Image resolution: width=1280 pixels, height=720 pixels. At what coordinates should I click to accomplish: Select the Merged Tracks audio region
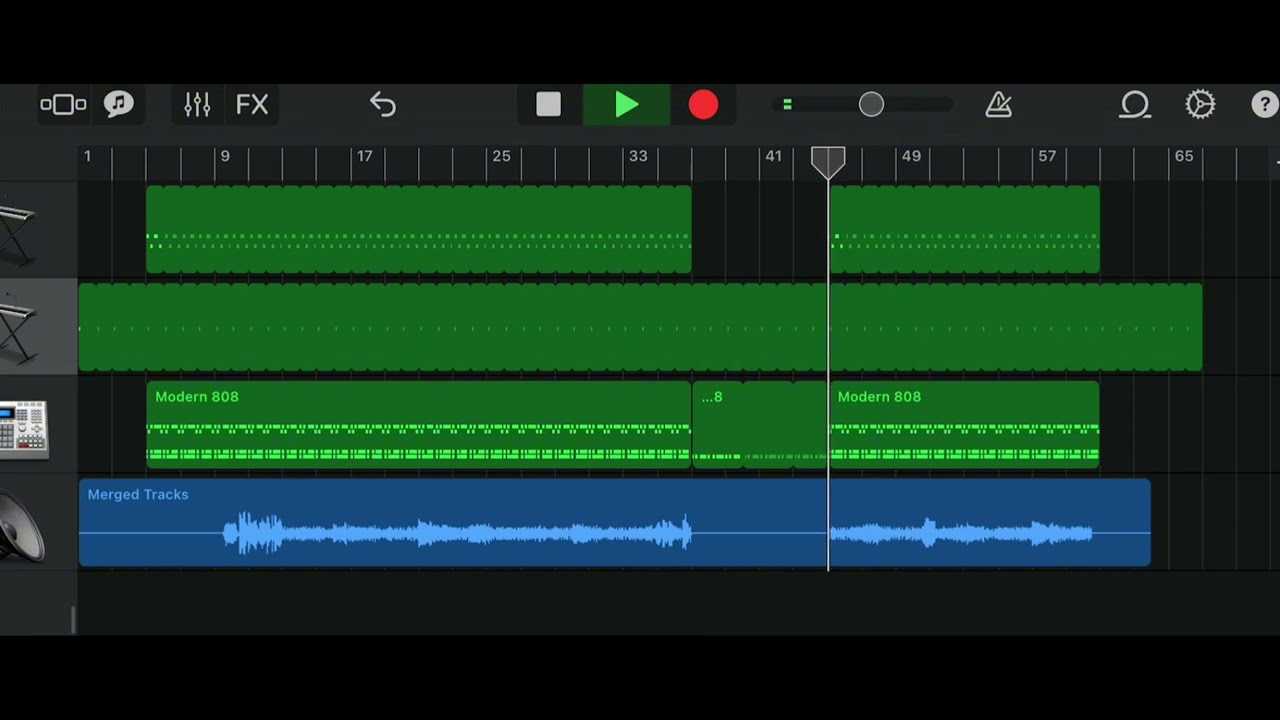615,523
